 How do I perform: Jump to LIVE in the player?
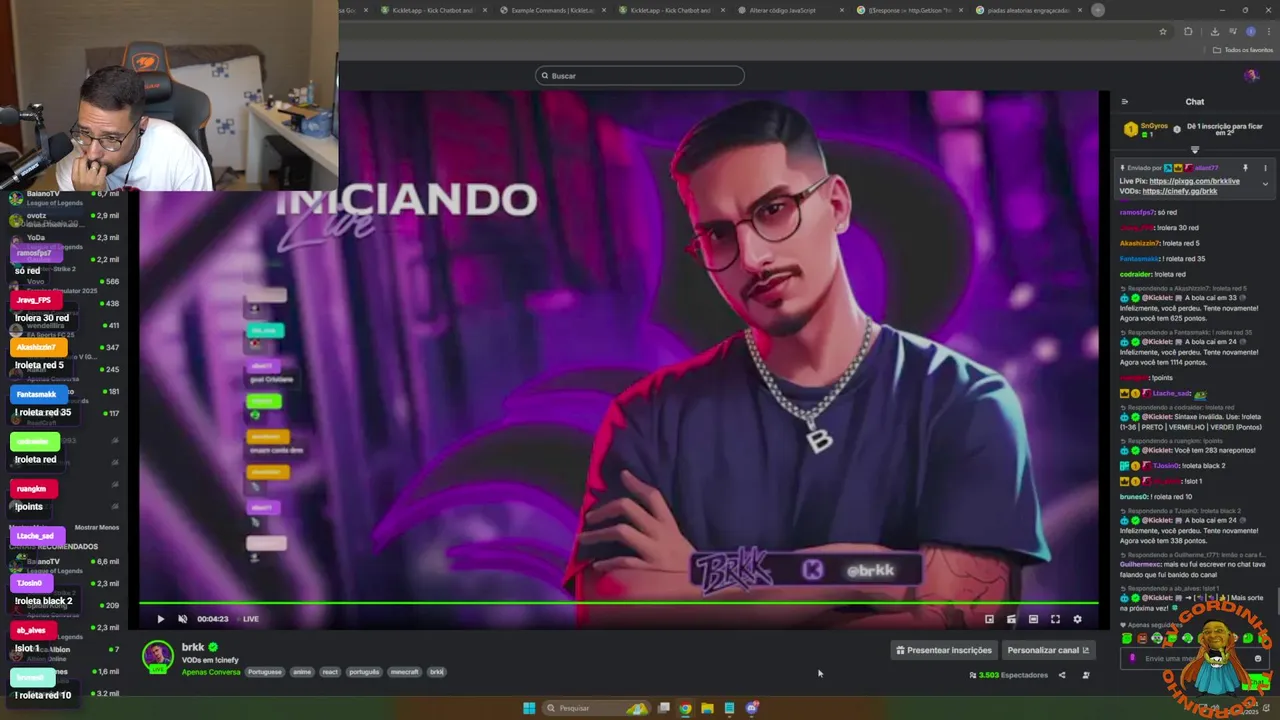[251, 619]
